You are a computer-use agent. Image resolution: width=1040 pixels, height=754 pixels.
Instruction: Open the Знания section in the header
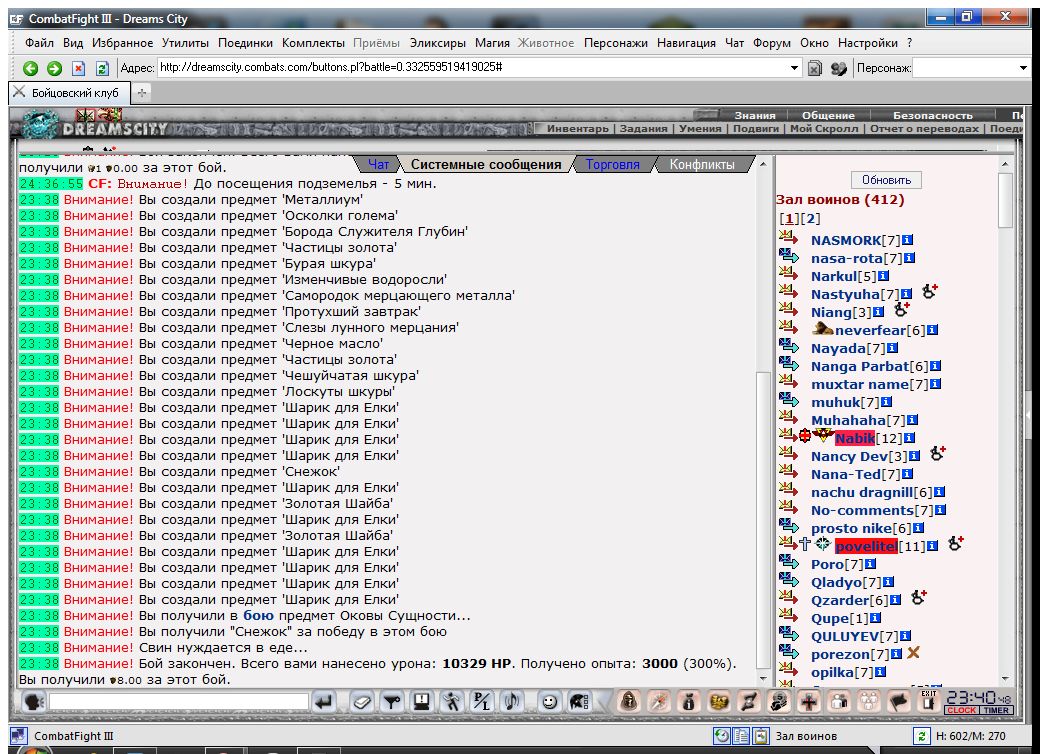755,115
